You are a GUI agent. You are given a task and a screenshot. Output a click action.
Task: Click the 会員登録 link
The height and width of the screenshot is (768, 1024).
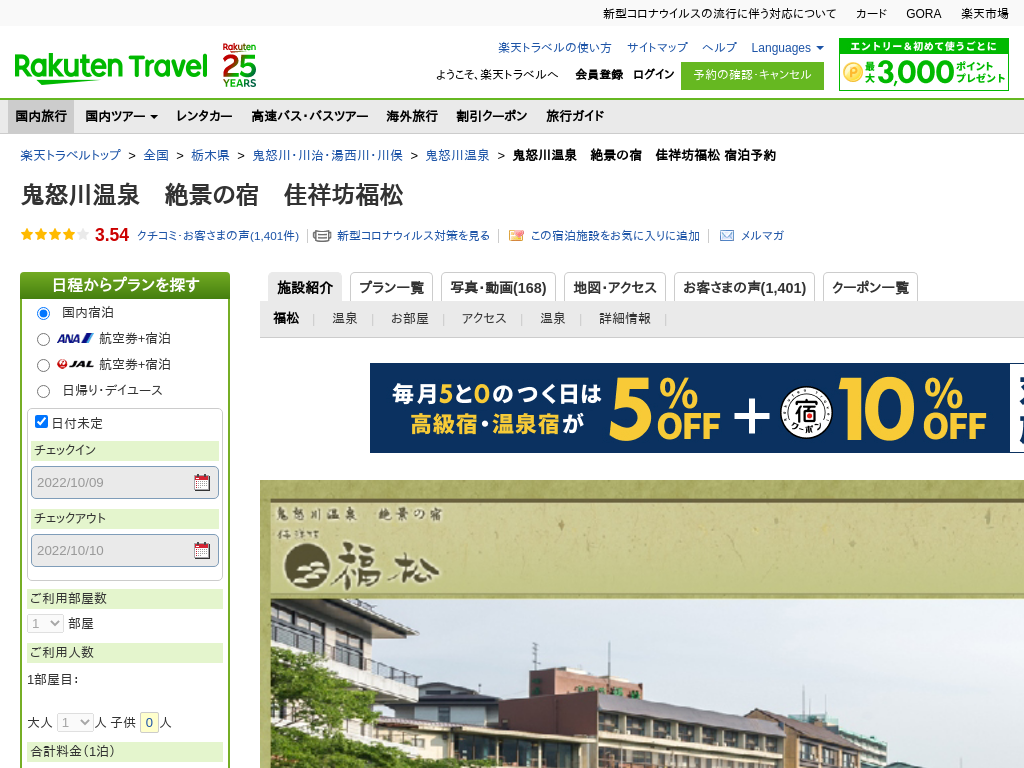[599, 74]
